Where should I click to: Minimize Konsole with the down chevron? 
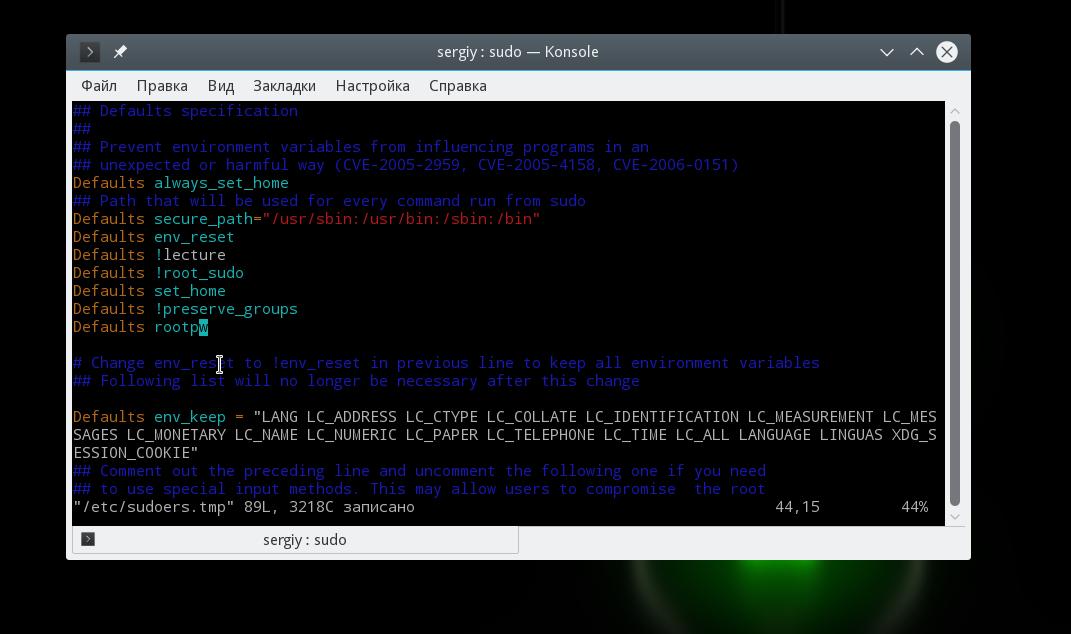(887, 53)
